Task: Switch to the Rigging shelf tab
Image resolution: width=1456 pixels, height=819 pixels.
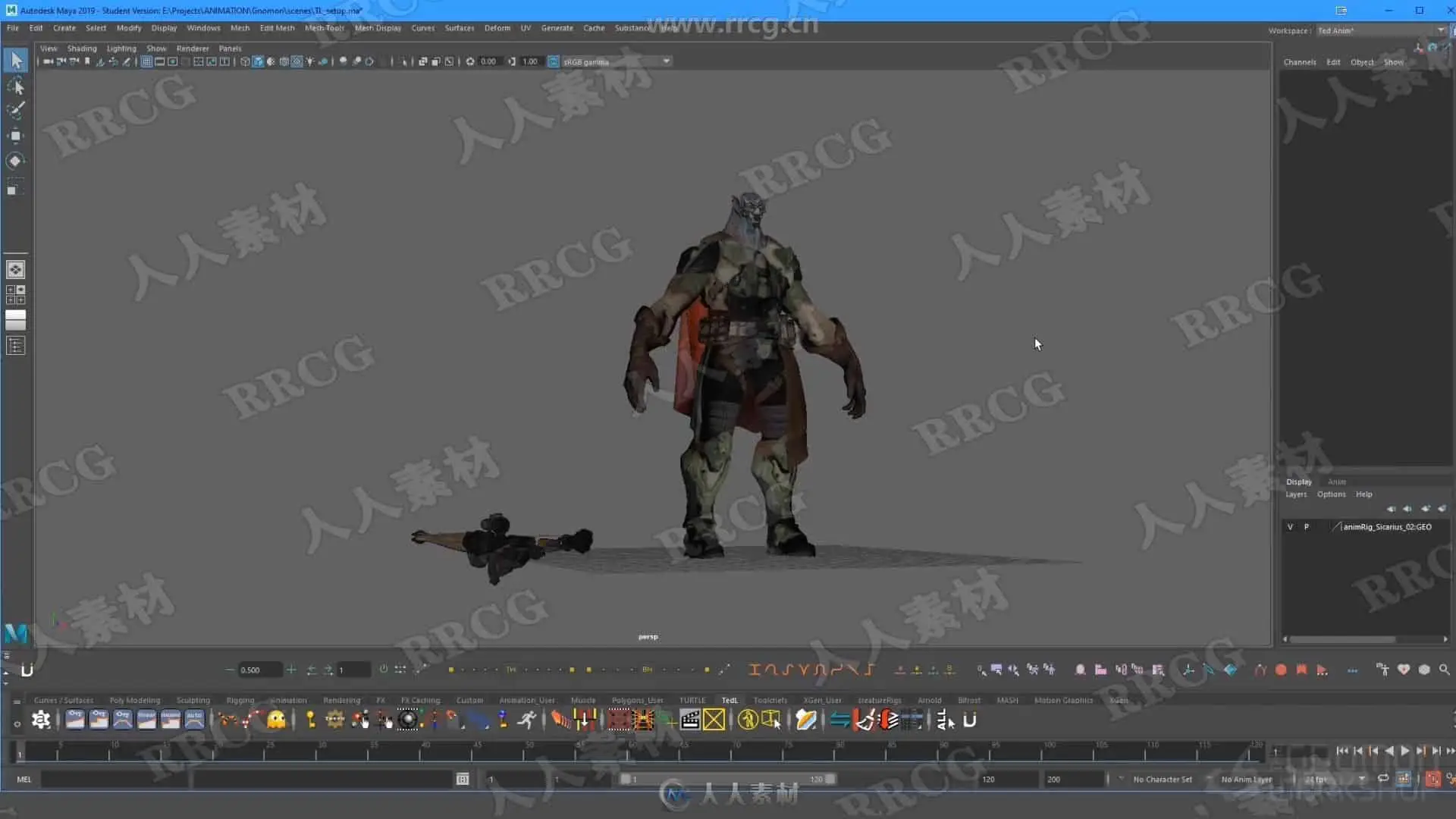Action: 240,700
